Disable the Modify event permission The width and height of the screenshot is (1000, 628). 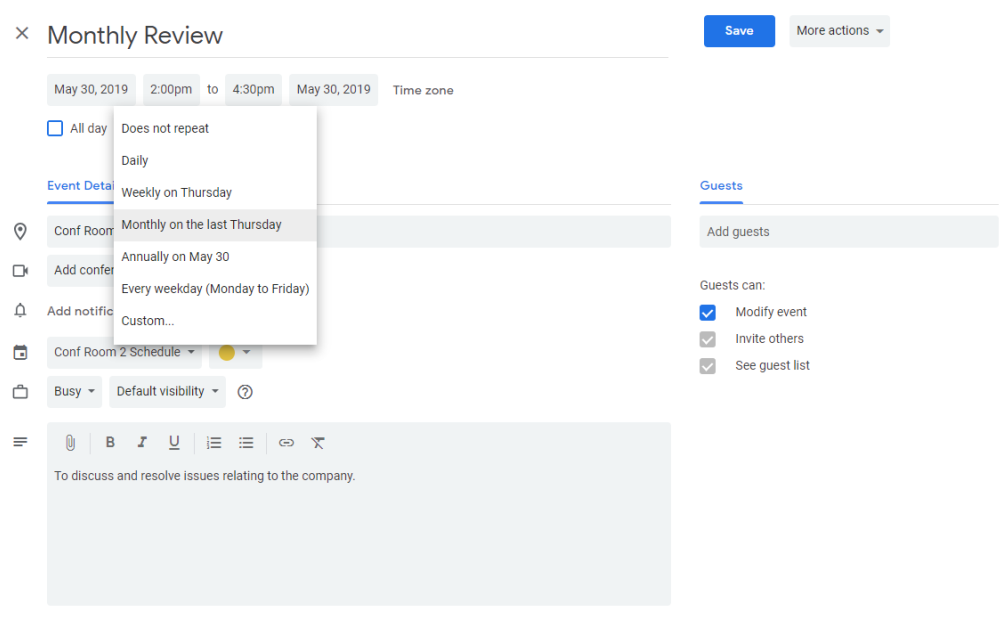click(x=707, y=312)
